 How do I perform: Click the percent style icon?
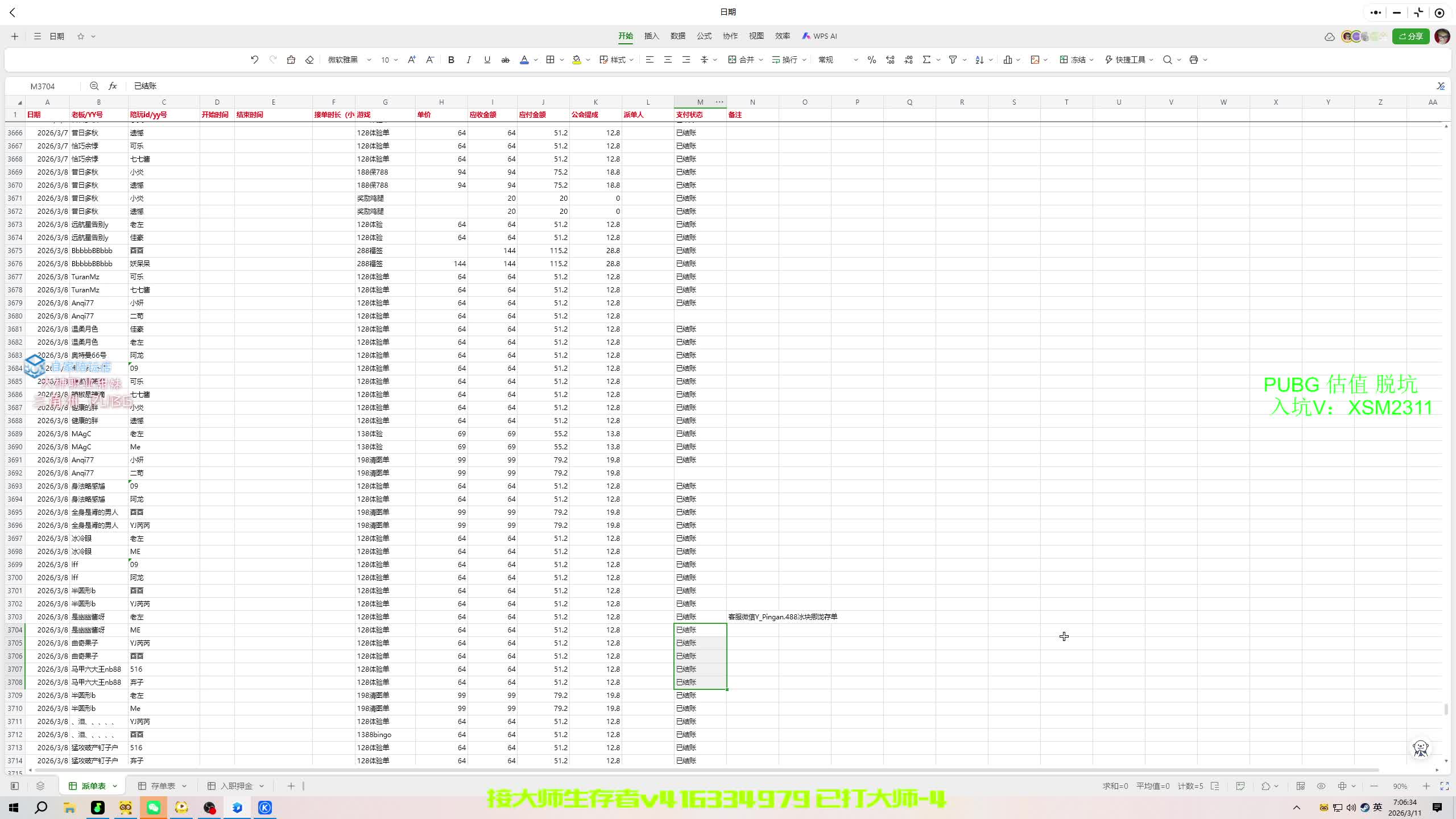click(x=871, y=60)
